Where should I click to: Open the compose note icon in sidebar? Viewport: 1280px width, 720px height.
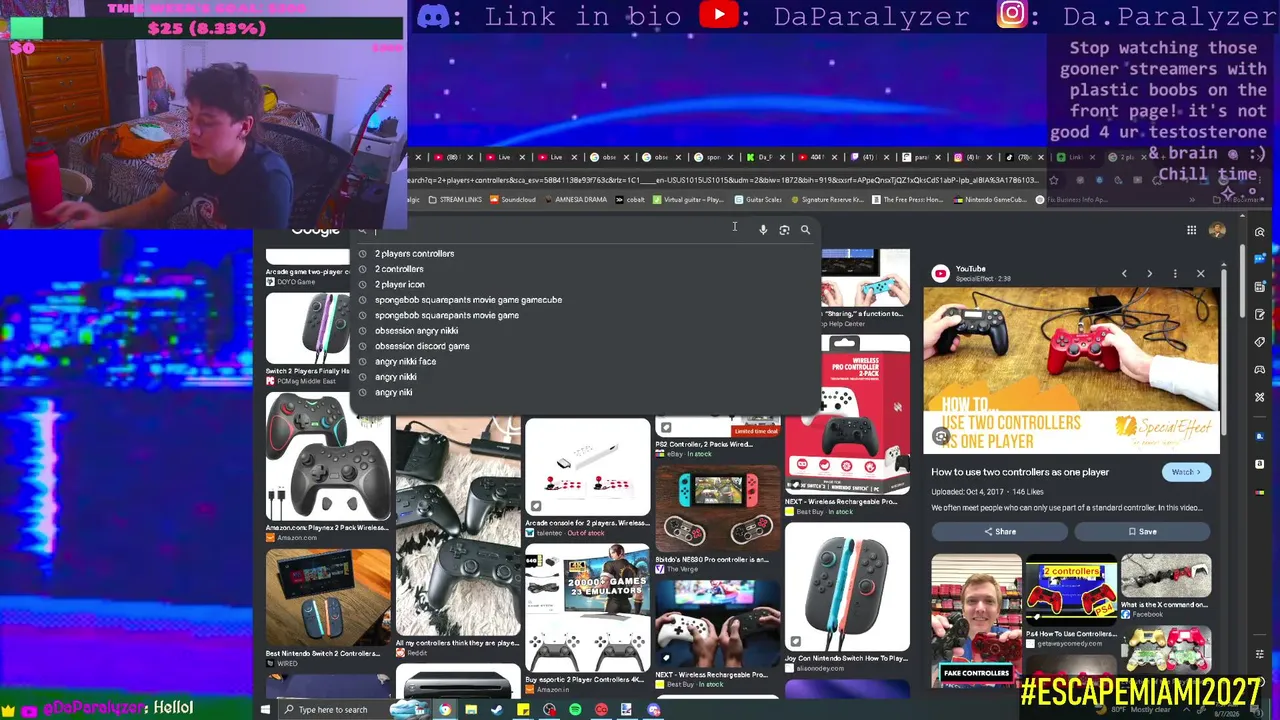coord(1260,314)
